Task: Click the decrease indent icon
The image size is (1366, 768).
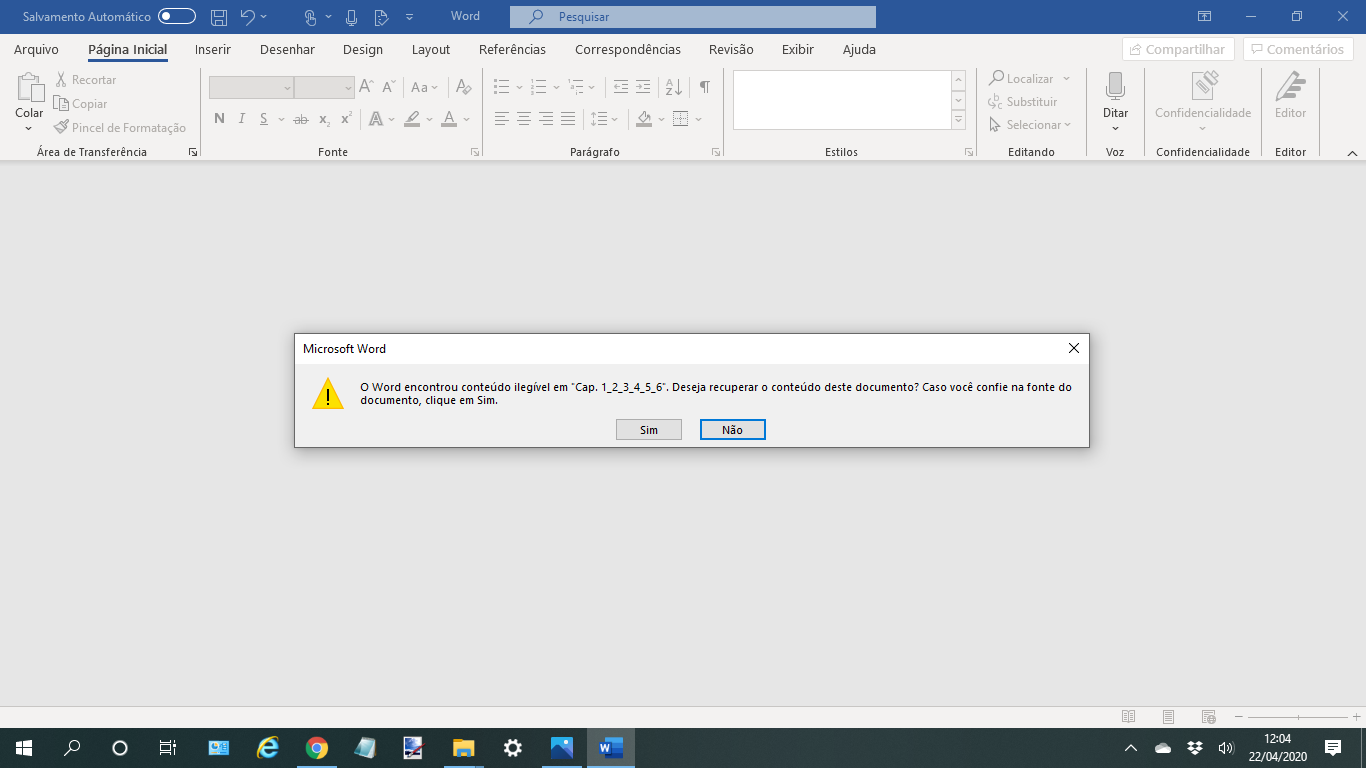Action: click(x=620, y=87)
